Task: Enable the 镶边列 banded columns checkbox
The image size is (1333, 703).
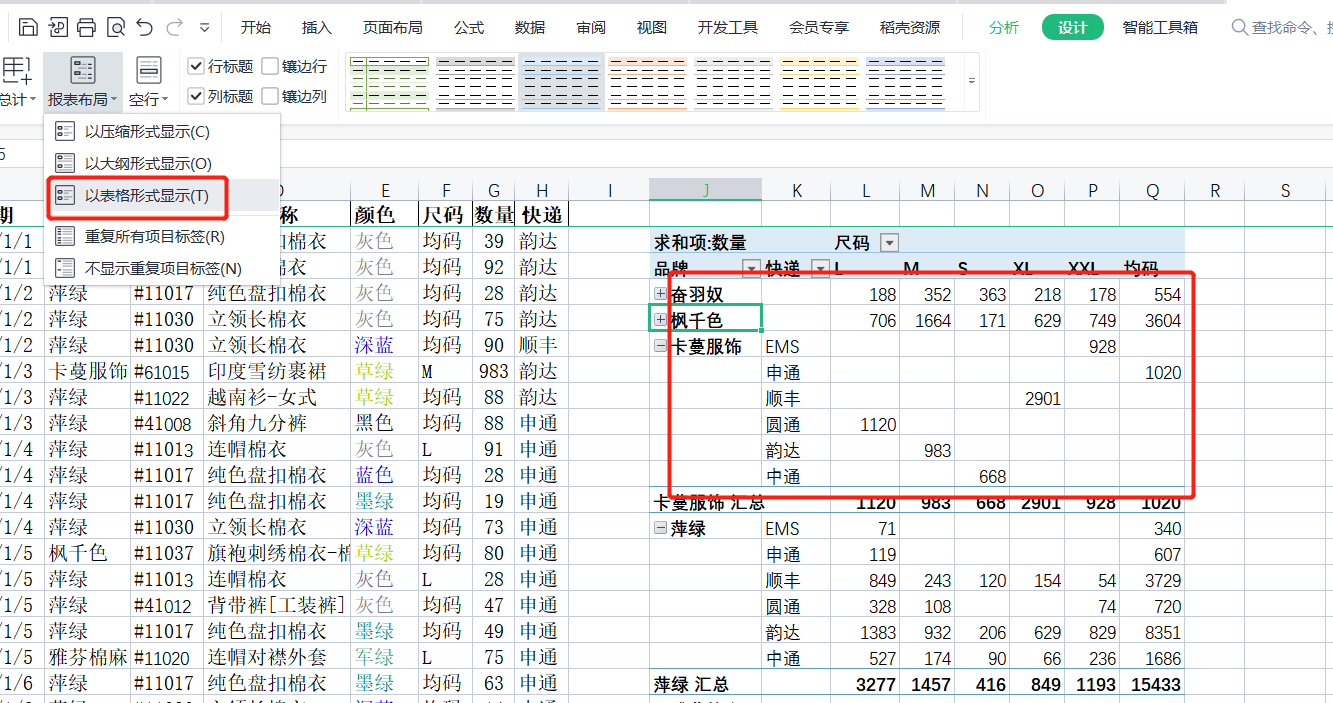Action: click(270, 97)
